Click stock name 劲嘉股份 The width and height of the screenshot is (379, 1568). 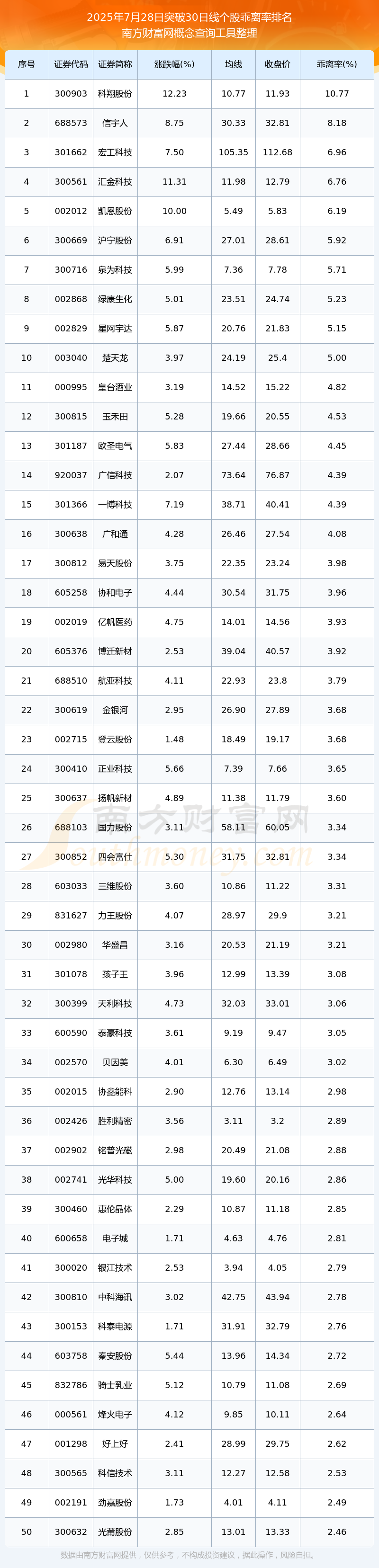[115, 1503]
